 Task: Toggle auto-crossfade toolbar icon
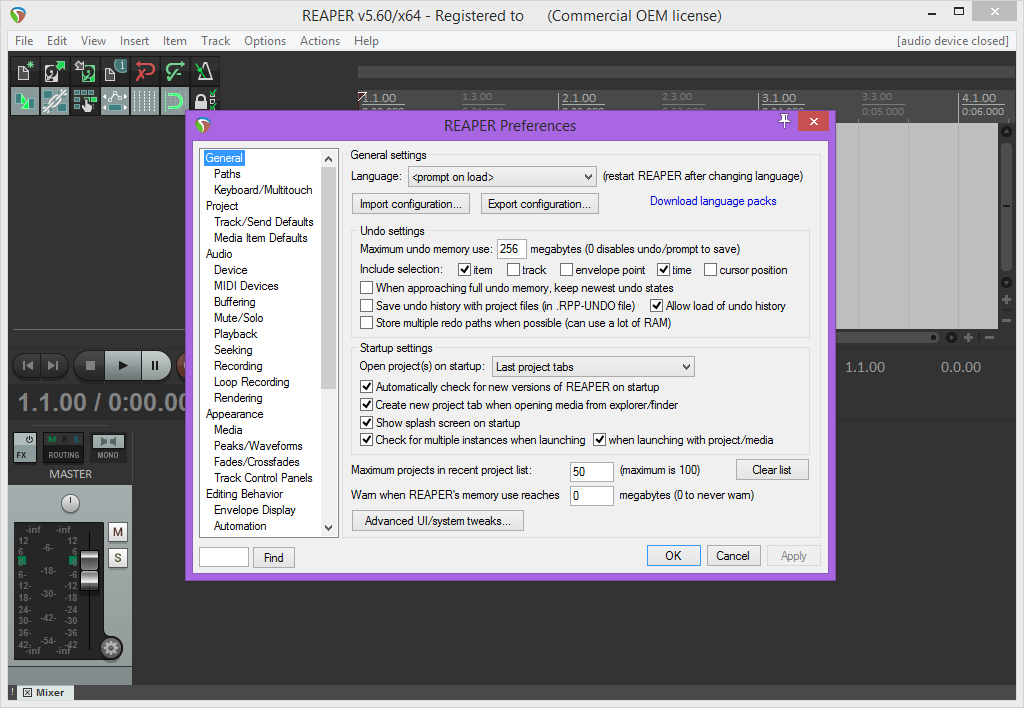[25, 101]
